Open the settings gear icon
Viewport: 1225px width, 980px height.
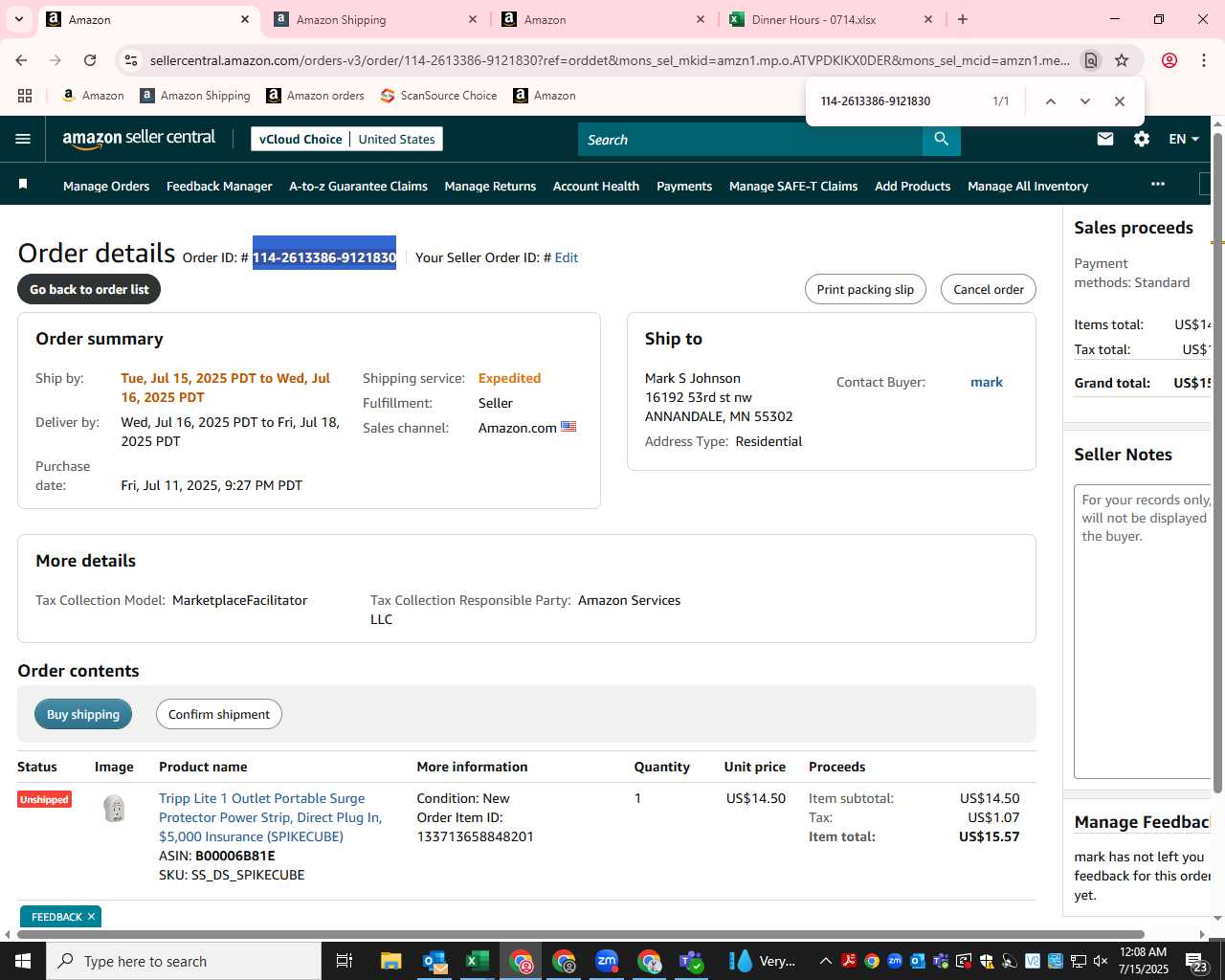tap(1142, 139)
